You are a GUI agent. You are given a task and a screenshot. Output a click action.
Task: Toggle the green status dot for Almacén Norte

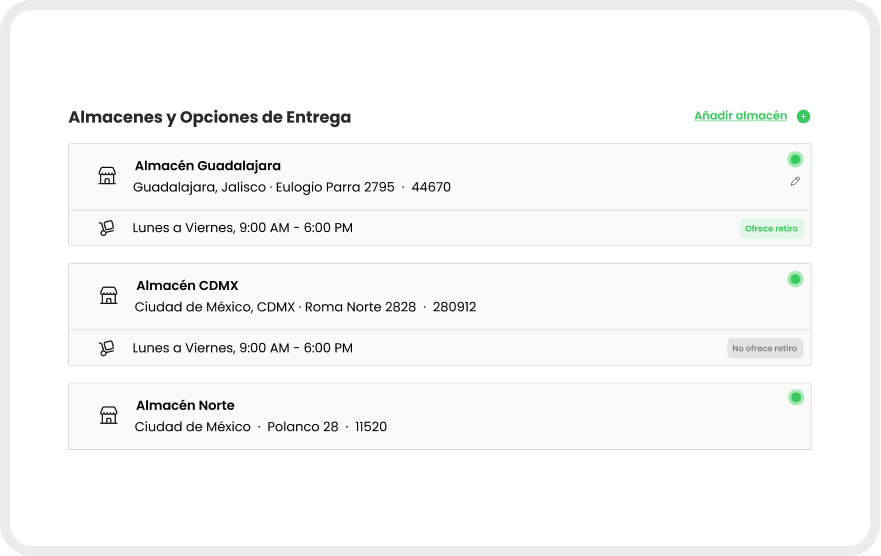[795, 397]
